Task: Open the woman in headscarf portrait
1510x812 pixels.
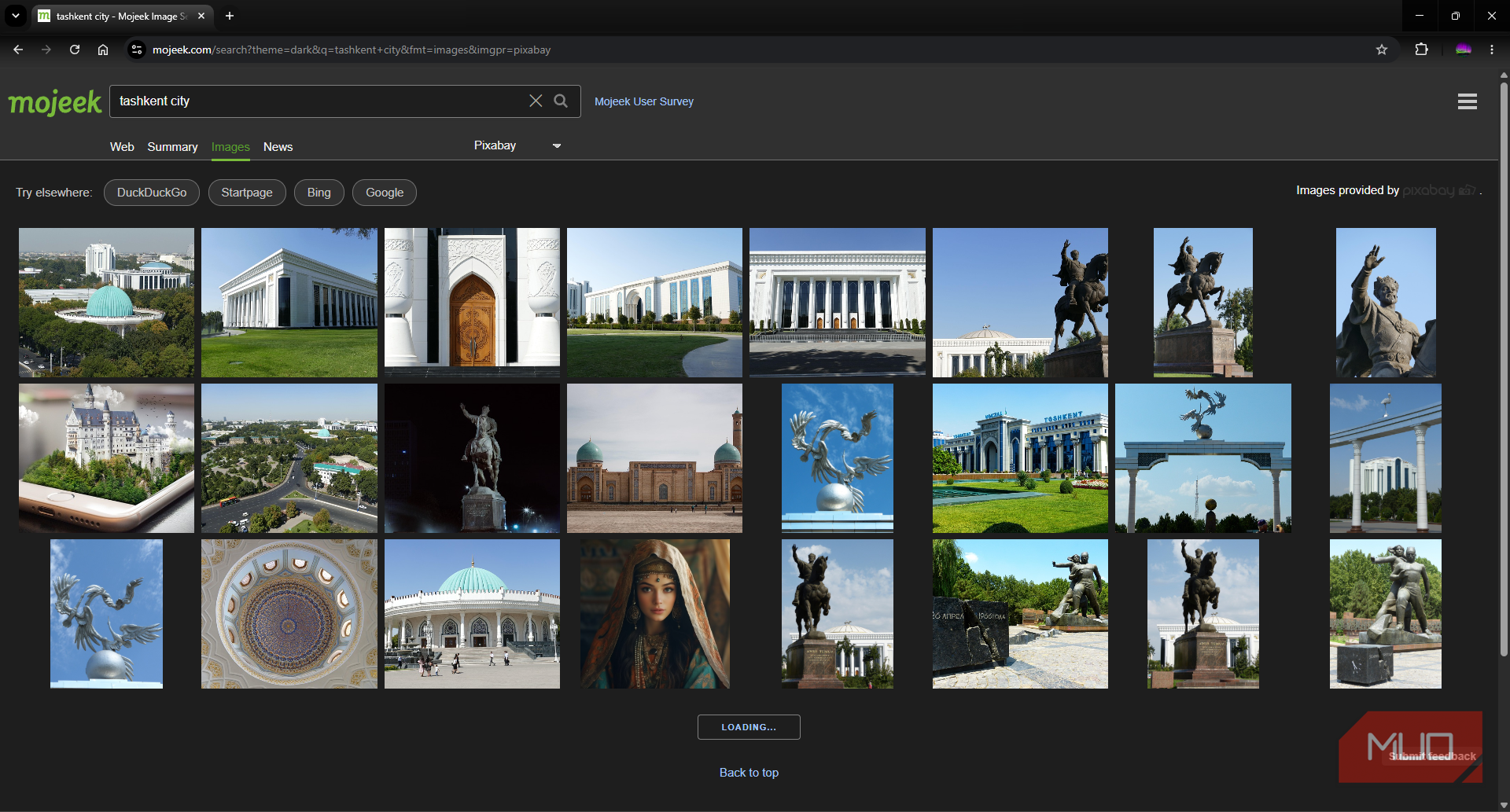Action: pos(654,614)
